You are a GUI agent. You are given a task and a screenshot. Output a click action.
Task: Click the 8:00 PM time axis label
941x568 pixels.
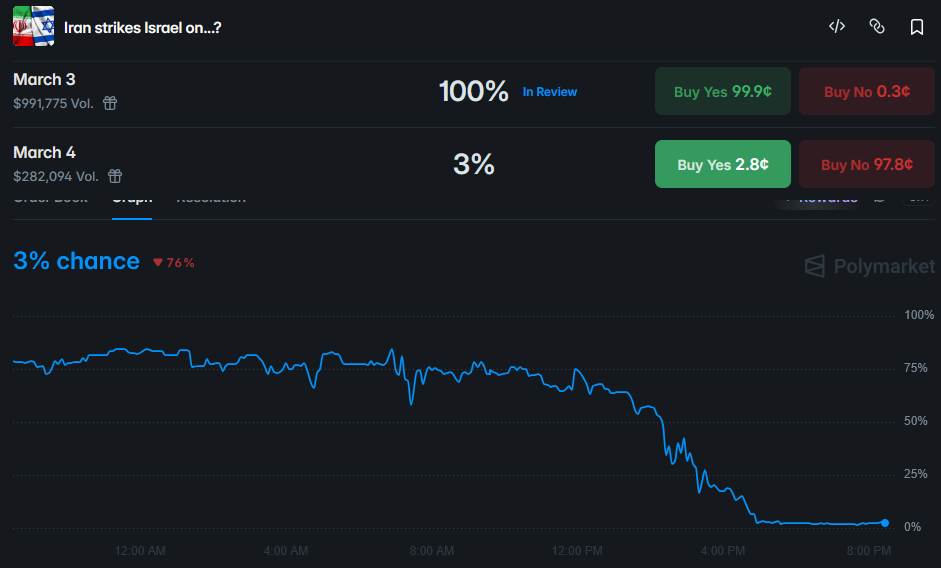coord(868,551)
